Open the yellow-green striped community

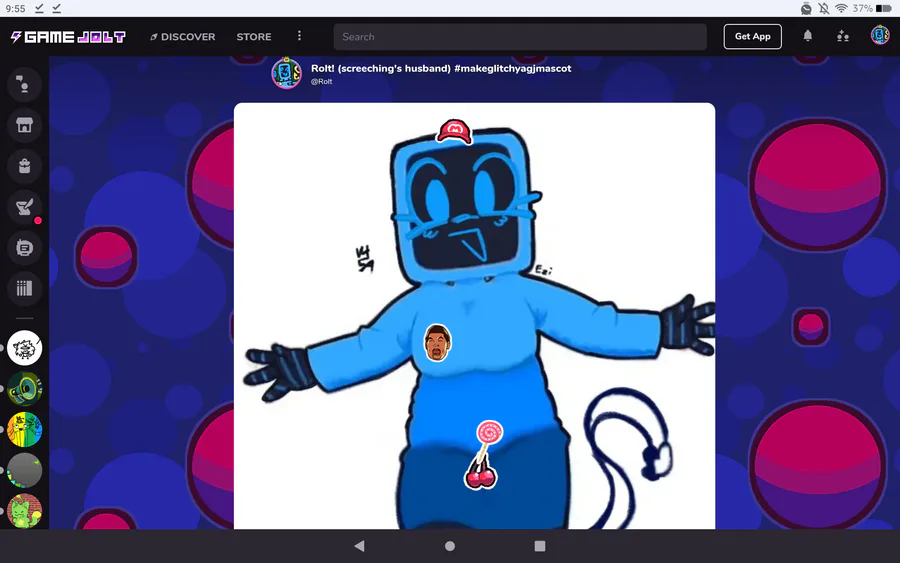point(25,429)
